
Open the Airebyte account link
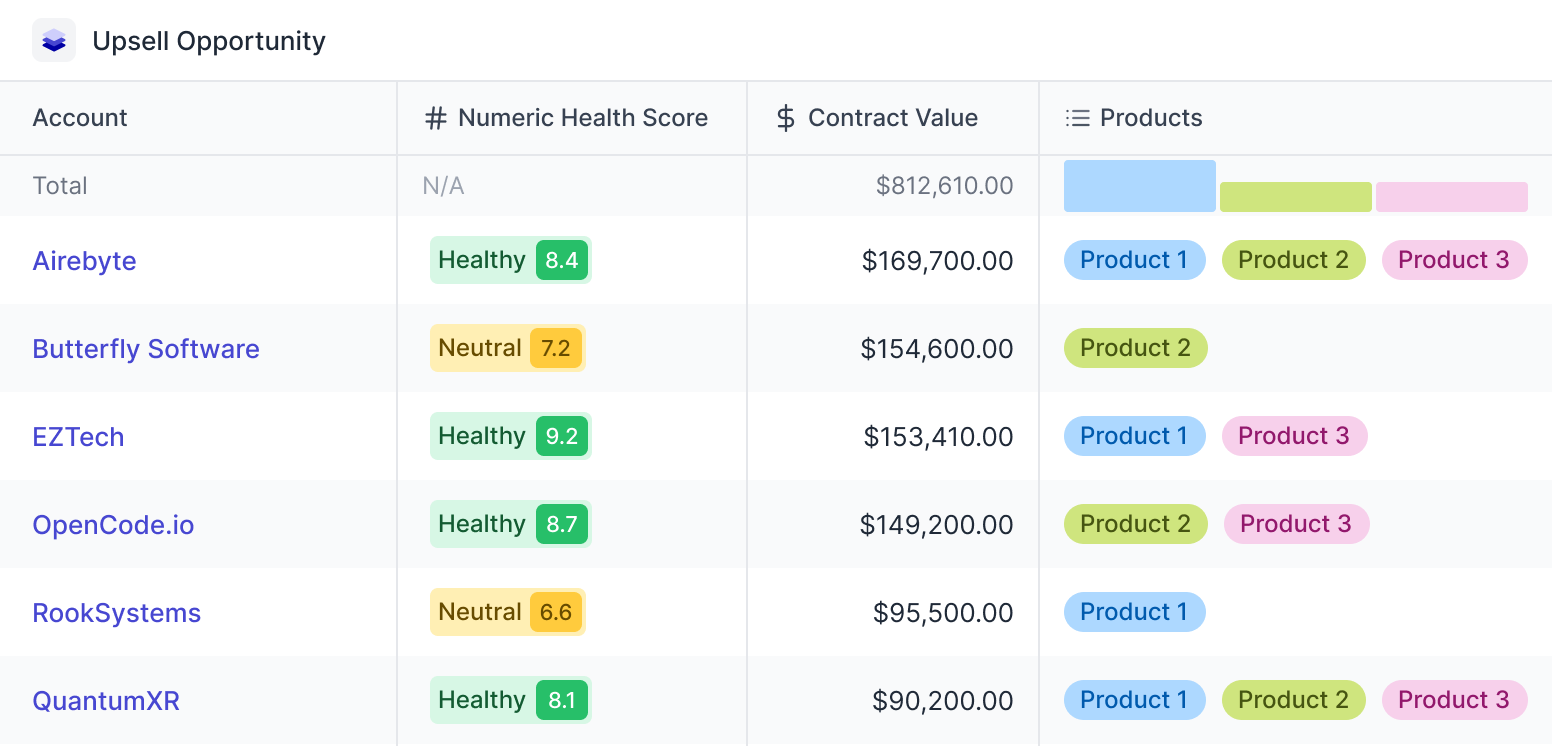point(85,261)
